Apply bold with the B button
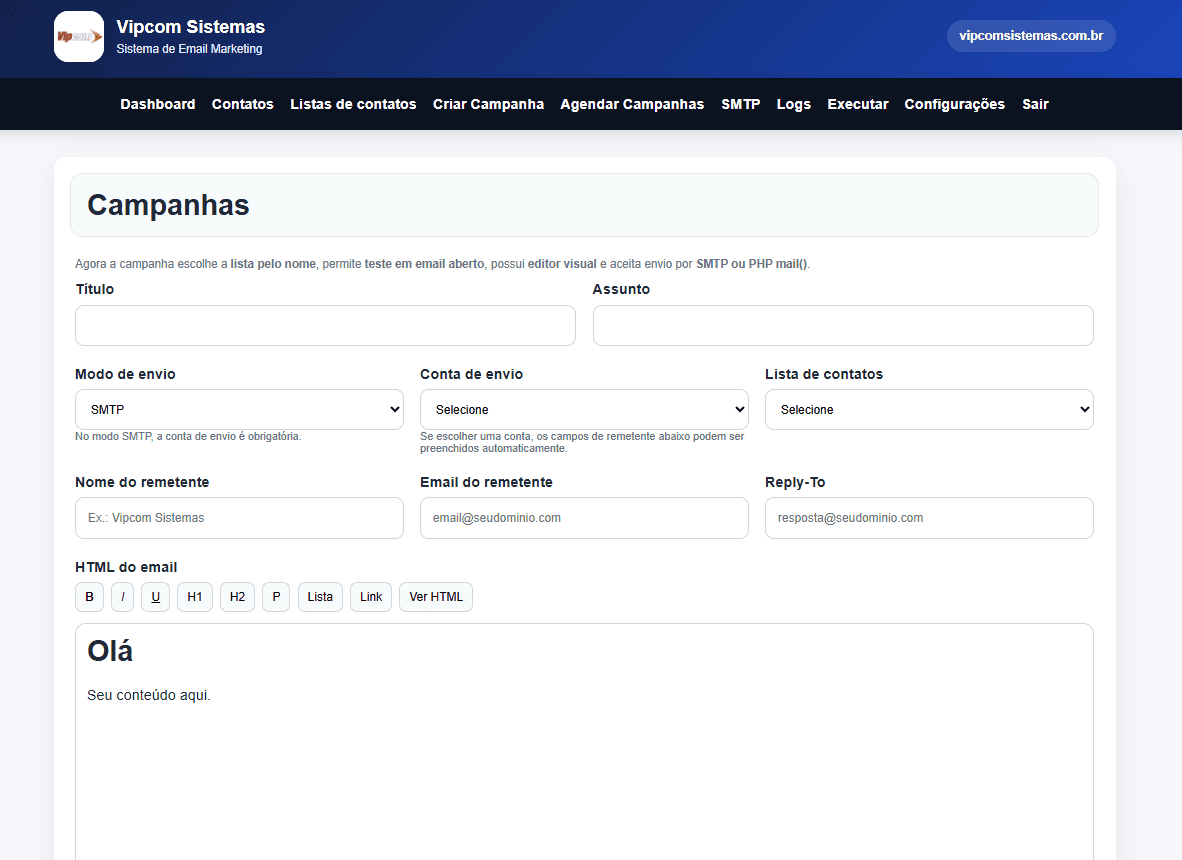 pyautogui.click(x=89, y=597)
